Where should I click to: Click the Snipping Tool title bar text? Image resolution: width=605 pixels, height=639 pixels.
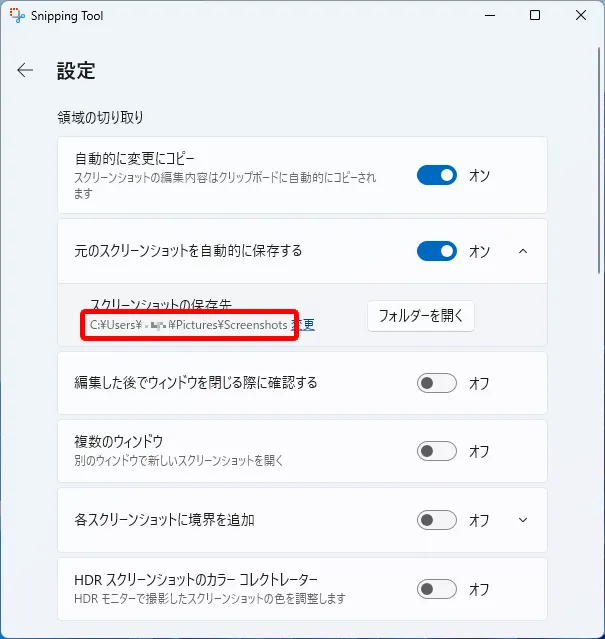click(68, 16)
